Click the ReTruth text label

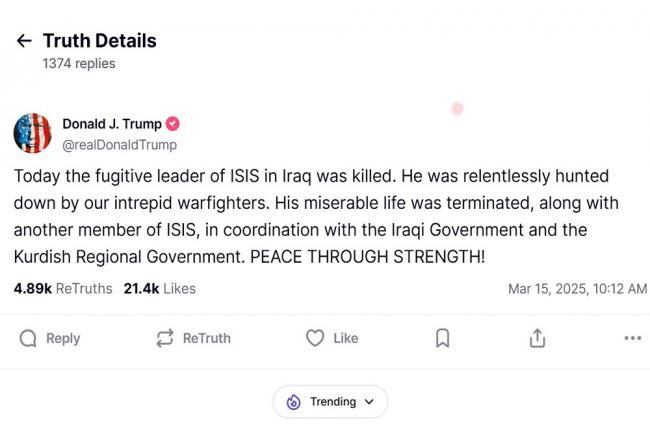coord(207,338)
